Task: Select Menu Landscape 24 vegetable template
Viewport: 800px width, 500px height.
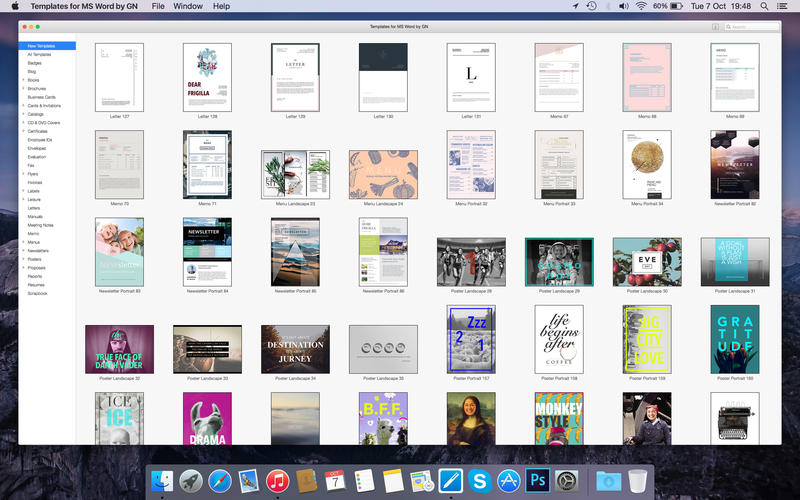Action: click(x=383, y=174)
